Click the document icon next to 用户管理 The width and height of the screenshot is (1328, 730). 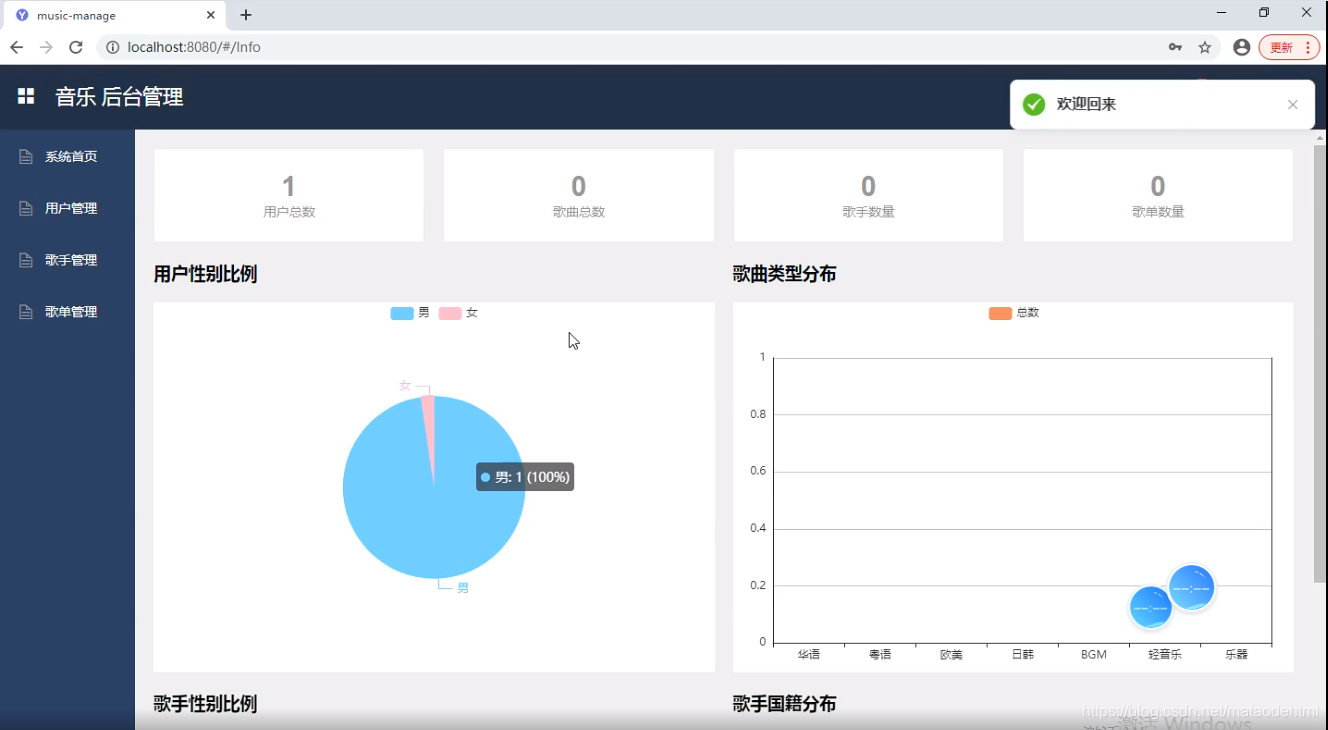coord(27,209)
